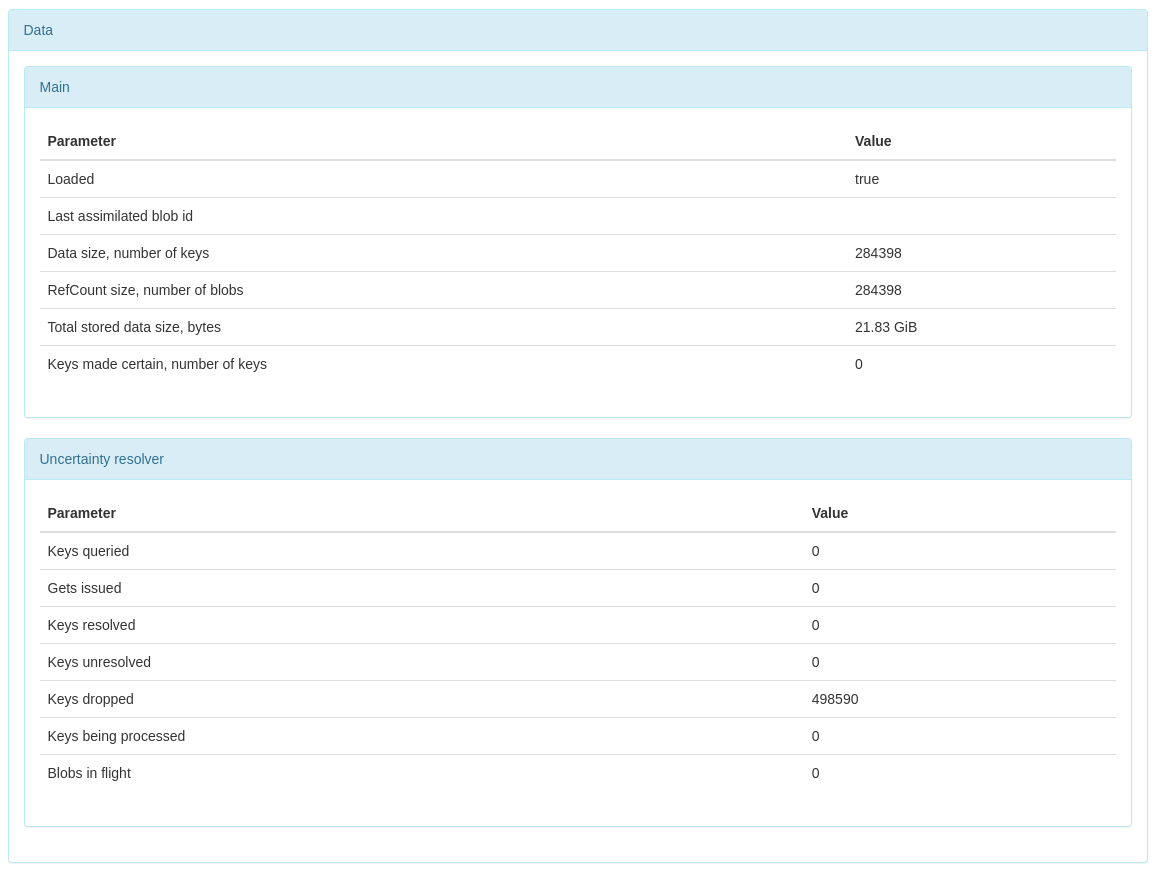This screenshot has width=1155, height=870.
Task: Click the Value column header in Main table
Action: (x=873, y=141)
